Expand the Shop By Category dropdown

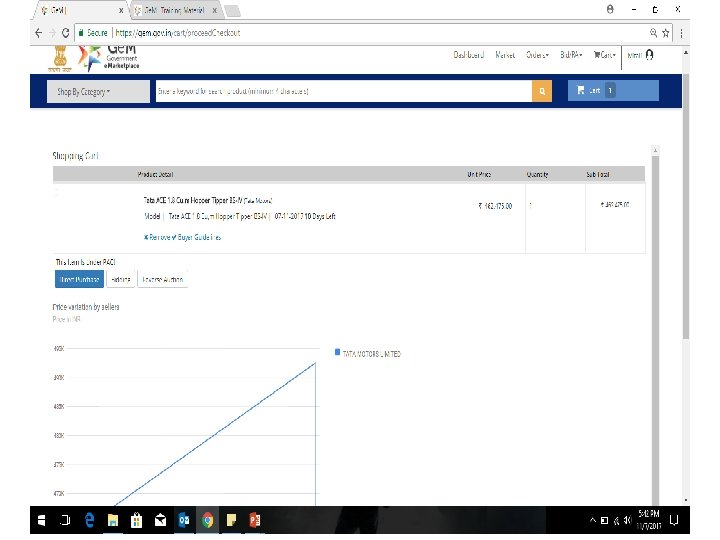(98, 91)
